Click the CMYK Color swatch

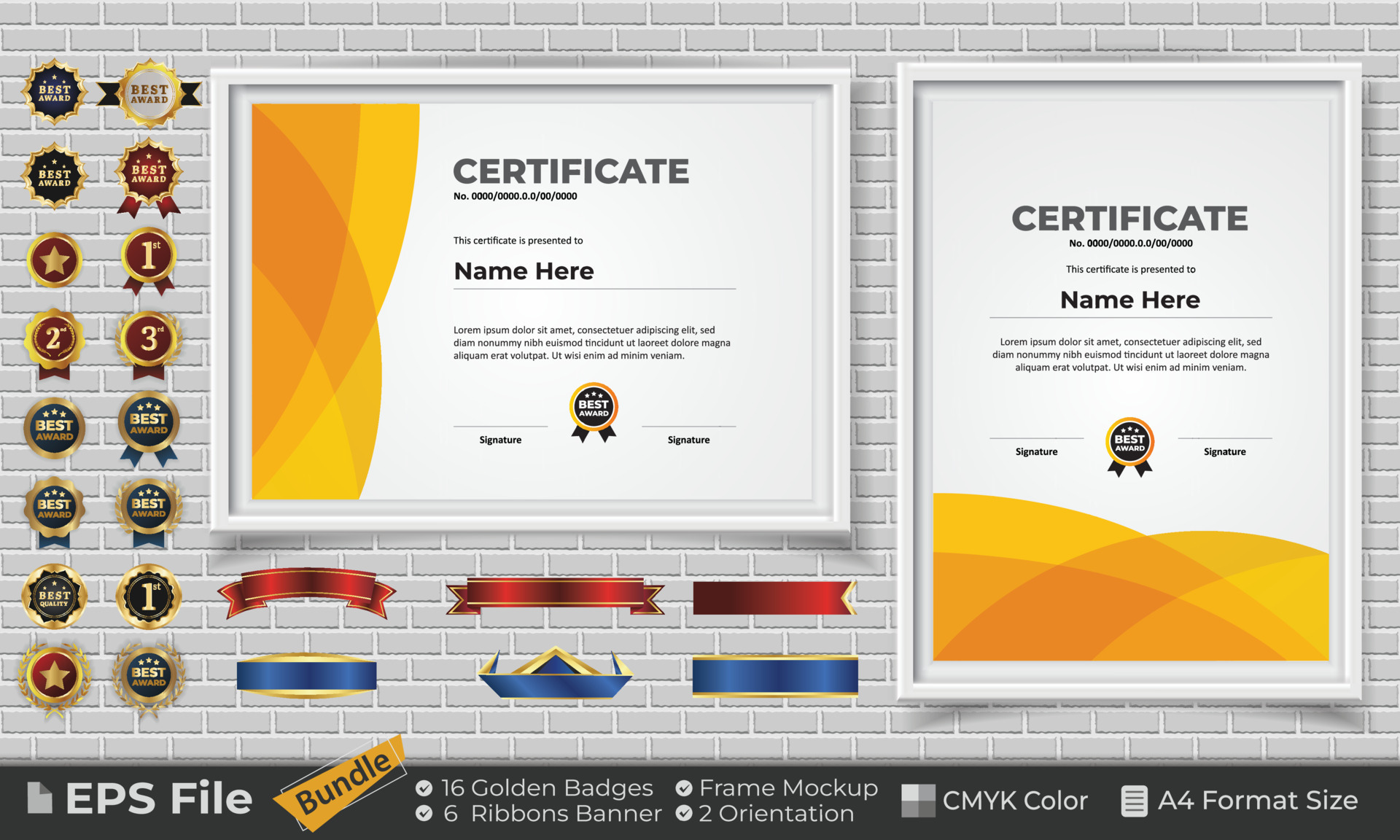click(x=920, y=800)
